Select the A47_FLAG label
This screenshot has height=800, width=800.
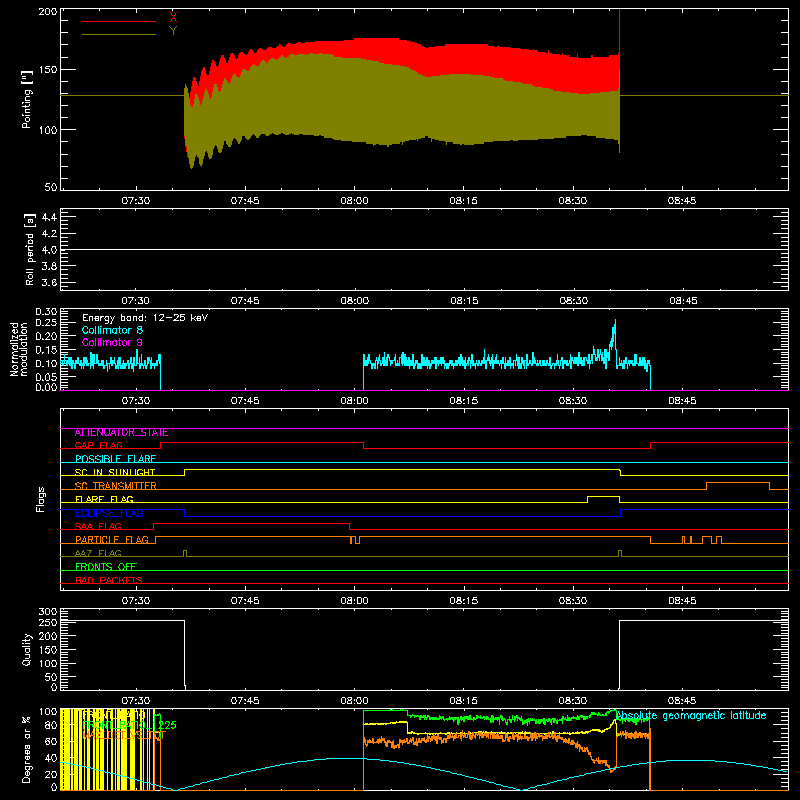(x=98, y=554)
